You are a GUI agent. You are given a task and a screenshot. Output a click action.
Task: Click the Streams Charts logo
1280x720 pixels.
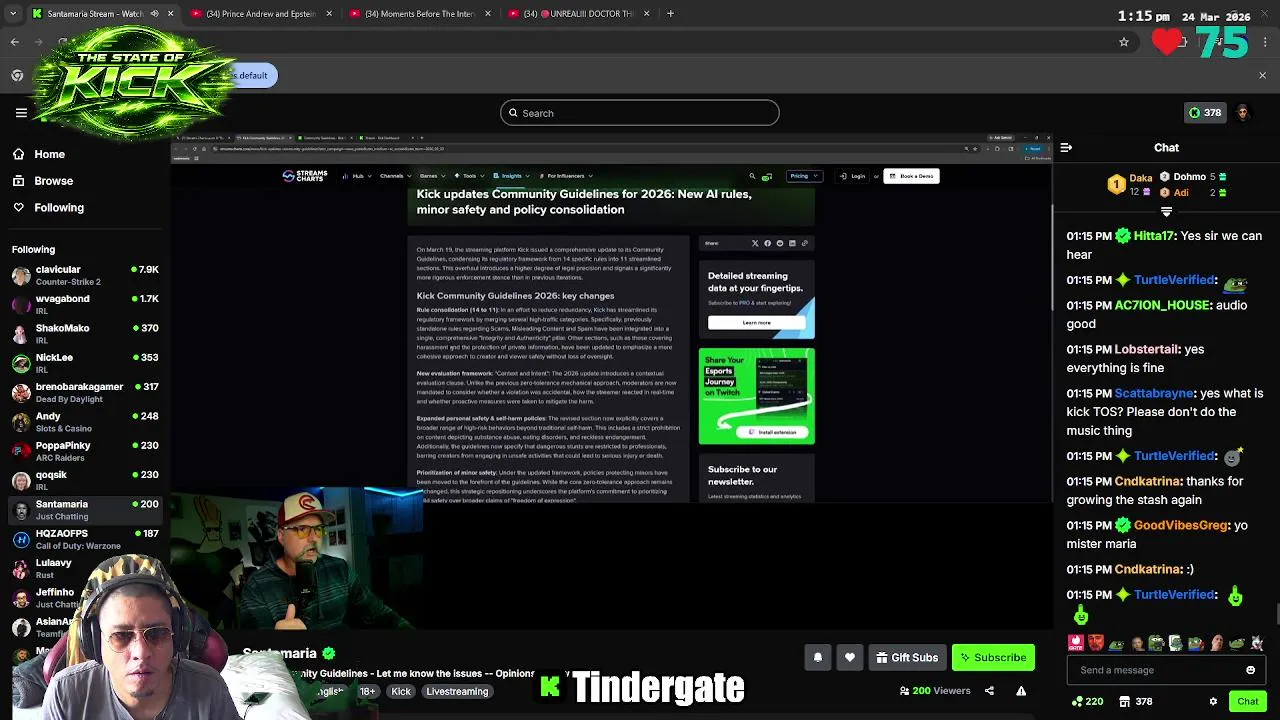pyautogui.click(x=304, y=176)
